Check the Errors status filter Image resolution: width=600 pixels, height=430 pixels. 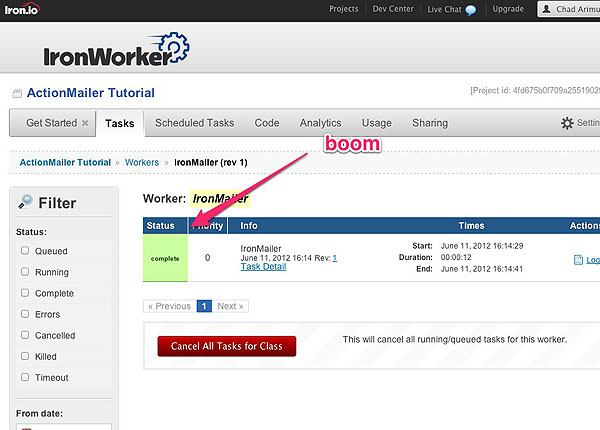(x=25, y=314)
